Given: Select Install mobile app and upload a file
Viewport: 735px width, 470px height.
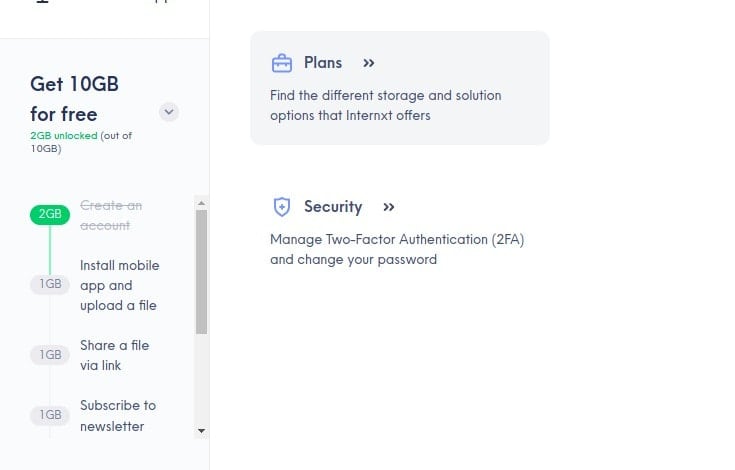Looking at the screenshot, I should click(x=120, y=285).
